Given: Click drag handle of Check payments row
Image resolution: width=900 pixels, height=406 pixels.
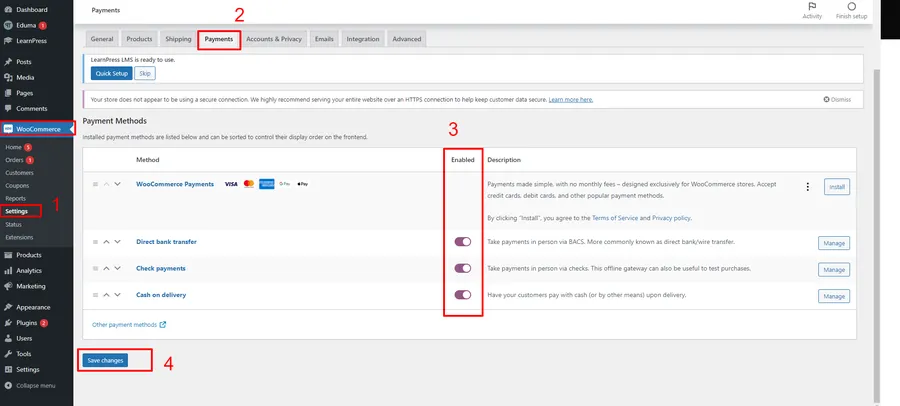Looking at the screenshot, I should 95,268.
